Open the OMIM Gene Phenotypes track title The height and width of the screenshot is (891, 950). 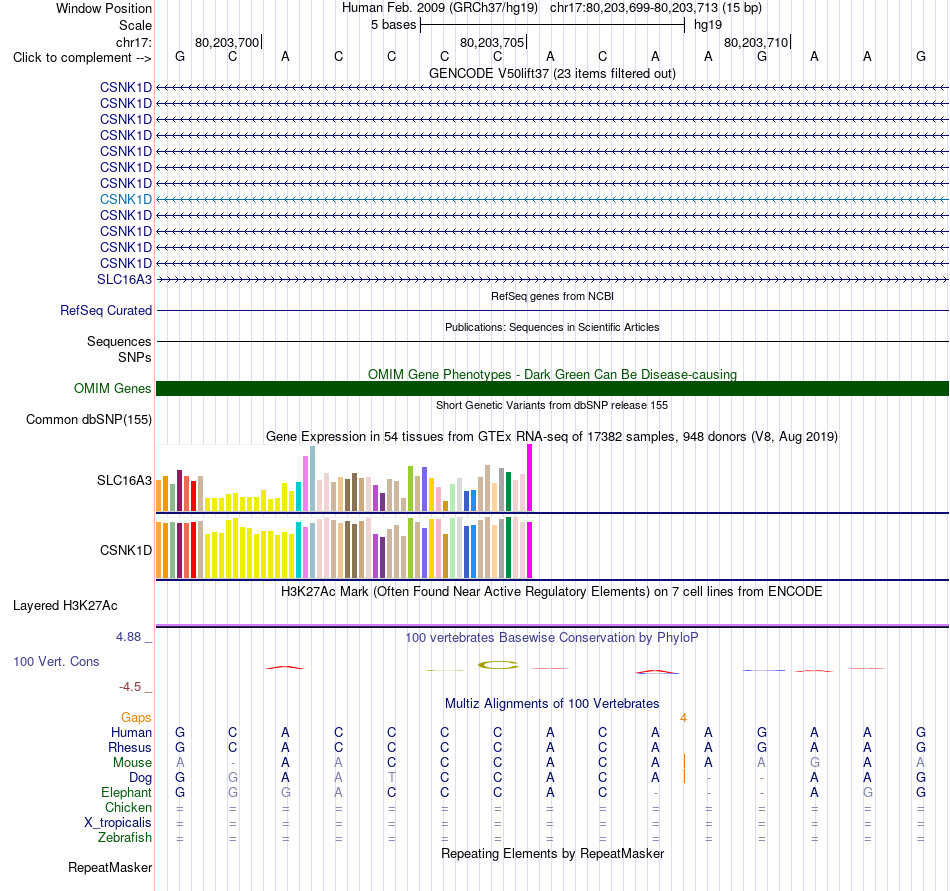tap(552, 374)
